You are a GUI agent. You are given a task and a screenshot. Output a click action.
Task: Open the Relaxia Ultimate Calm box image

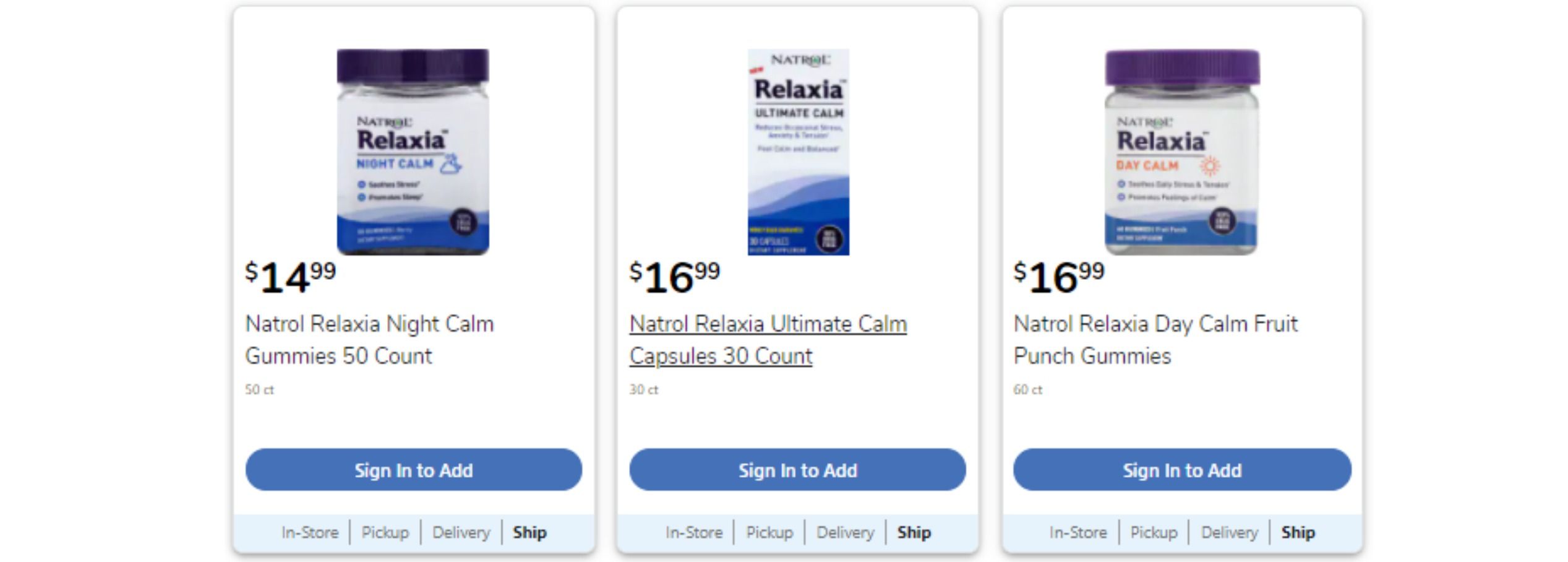[x=798, y=152]
